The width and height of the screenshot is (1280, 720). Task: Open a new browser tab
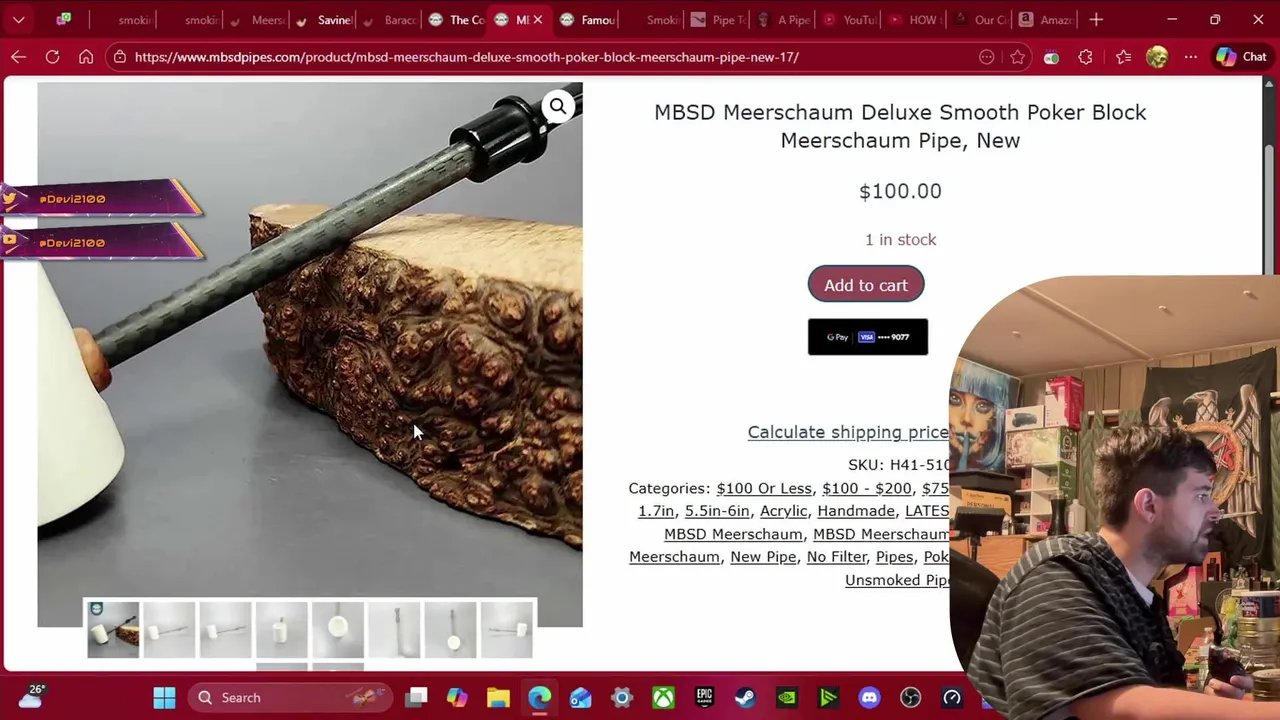coord(1096,19)
